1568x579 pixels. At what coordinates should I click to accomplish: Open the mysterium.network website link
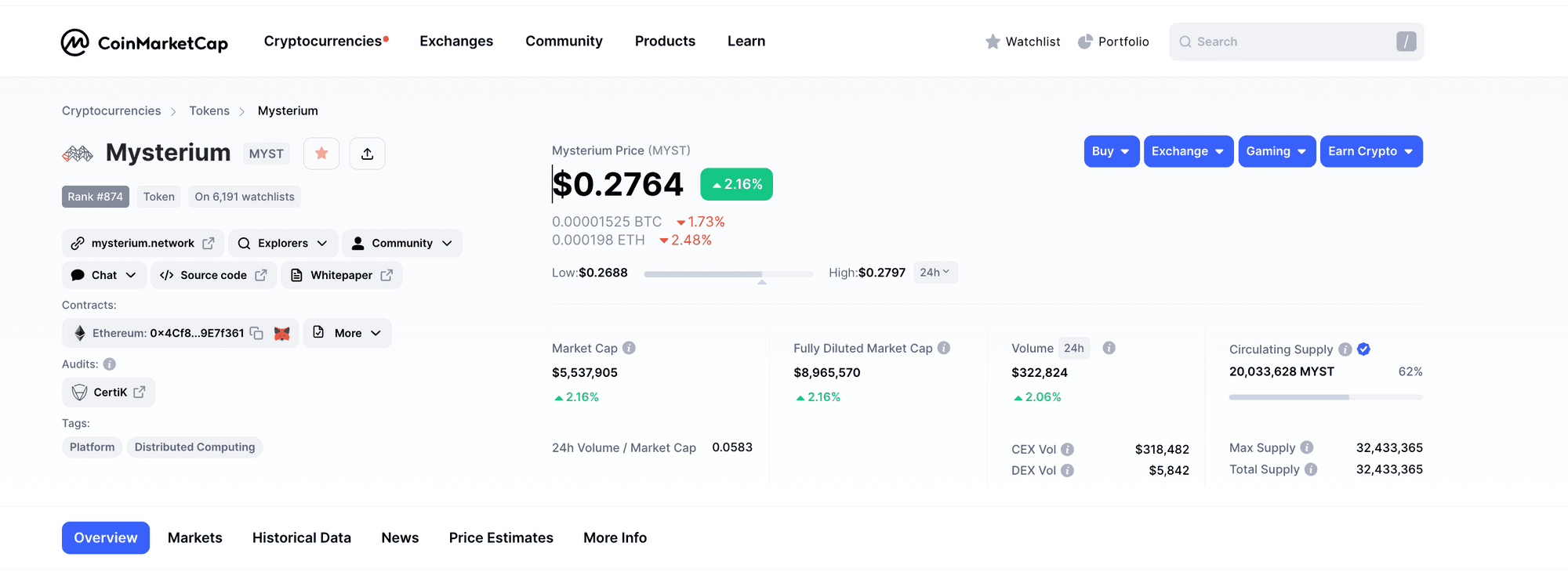[143, 244]
